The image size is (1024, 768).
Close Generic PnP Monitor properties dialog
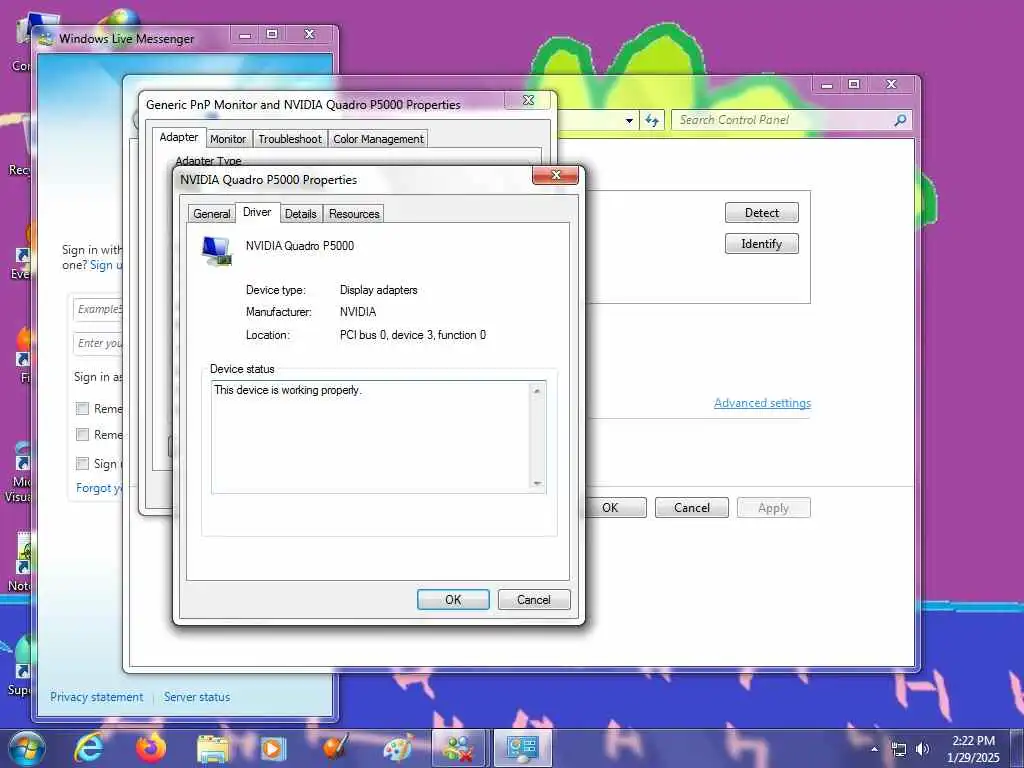pyautogui.click(x=528, y=100)
